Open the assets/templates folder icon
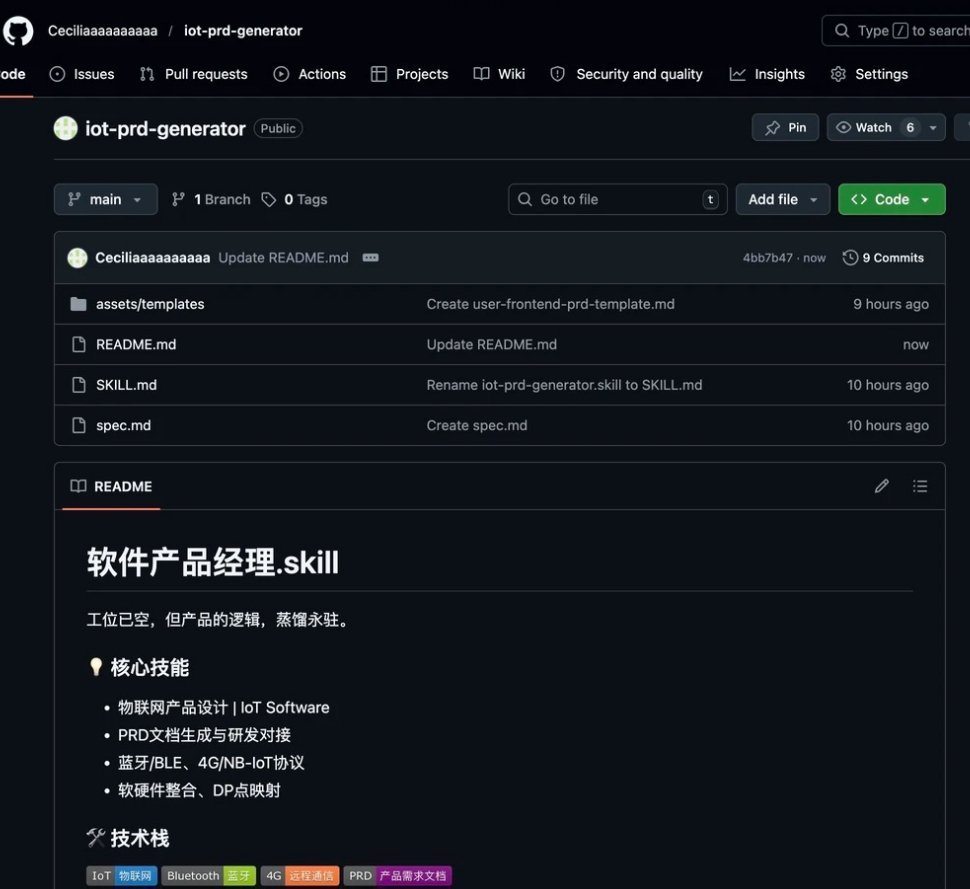970x889 pixels. (78, 303)
